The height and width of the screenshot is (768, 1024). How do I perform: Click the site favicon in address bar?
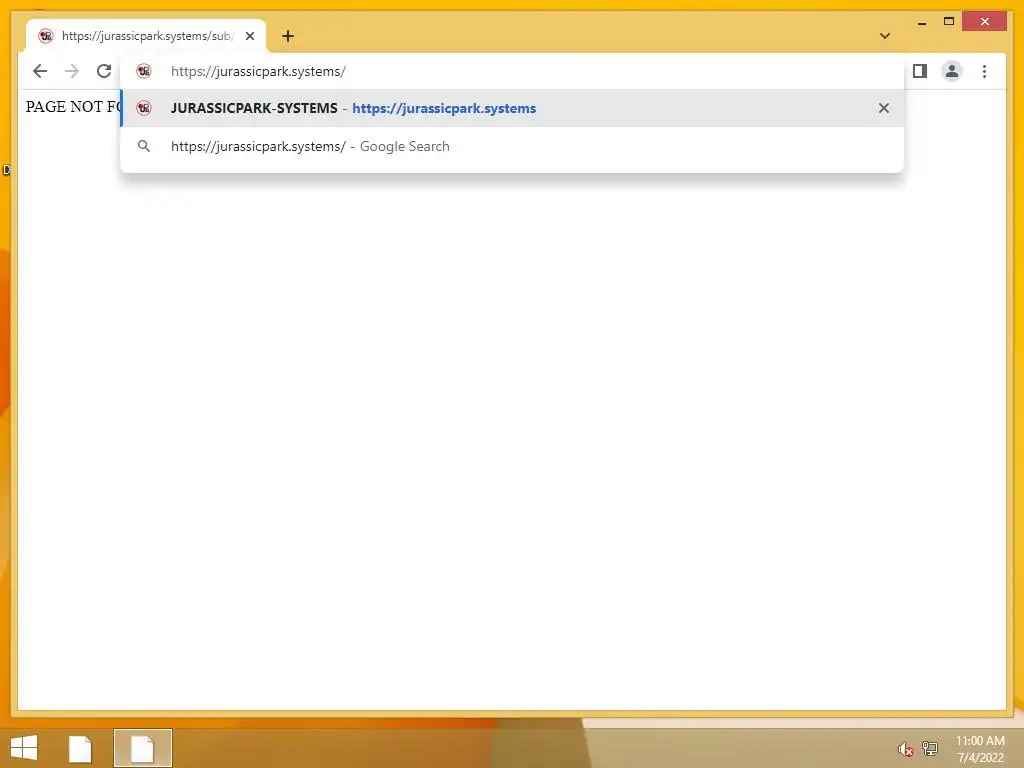144,71
